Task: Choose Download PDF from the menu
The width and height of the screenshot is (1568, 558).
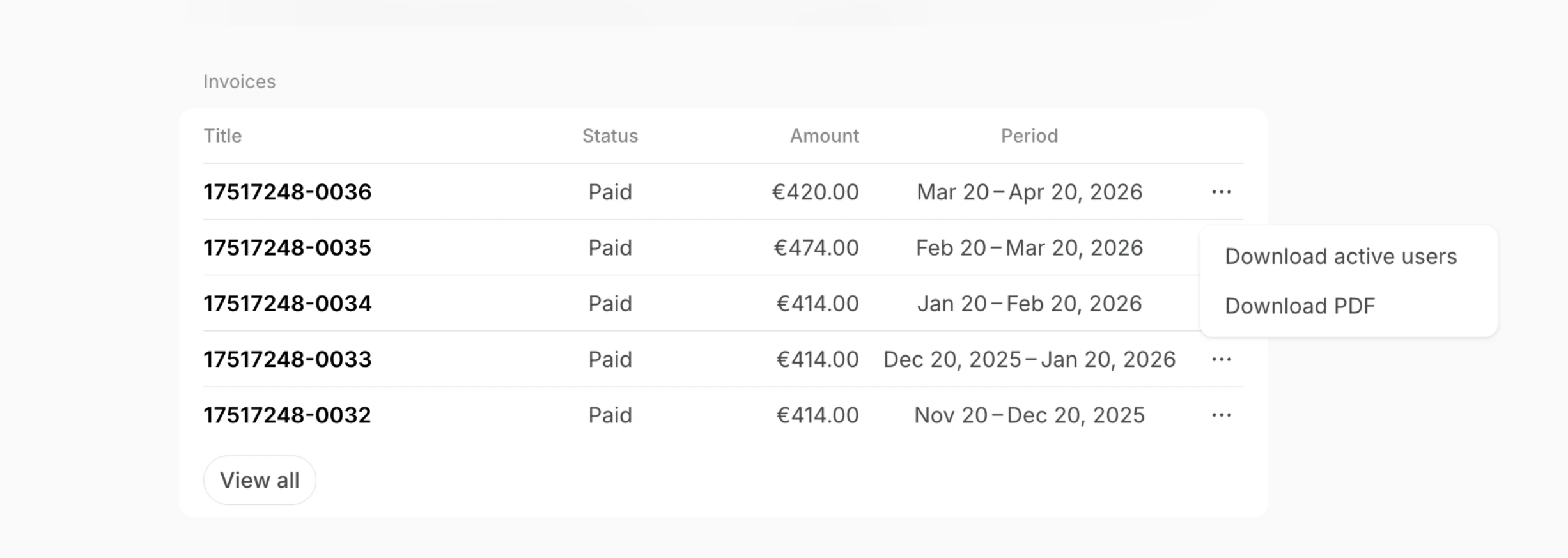Action: [x=1300, y=306]
